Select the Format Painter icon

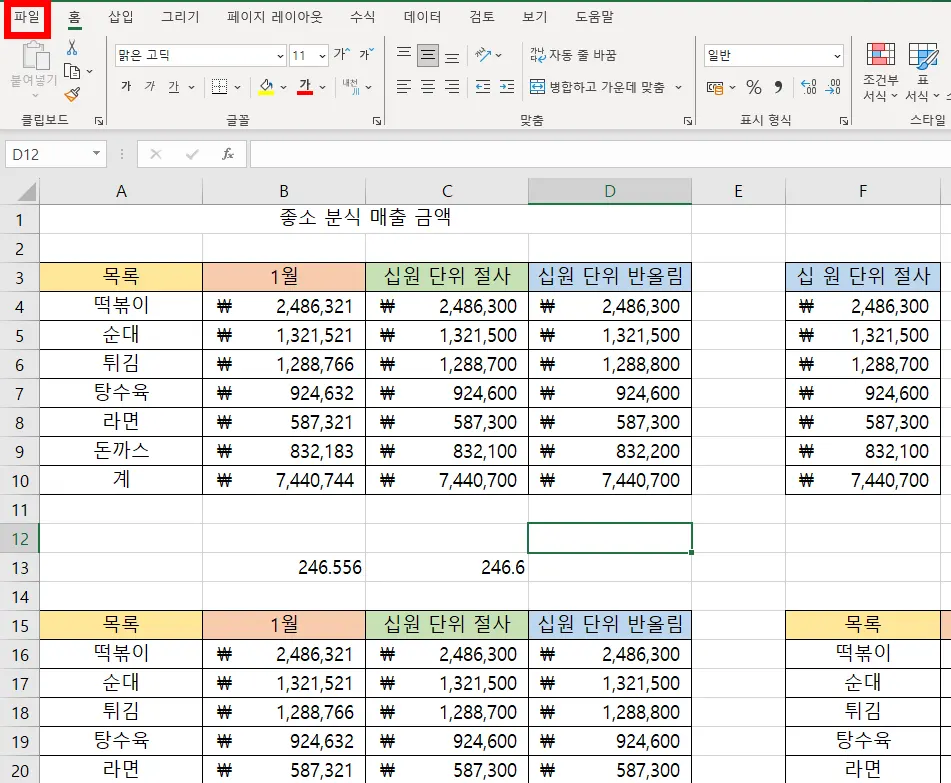click(74, 93)
